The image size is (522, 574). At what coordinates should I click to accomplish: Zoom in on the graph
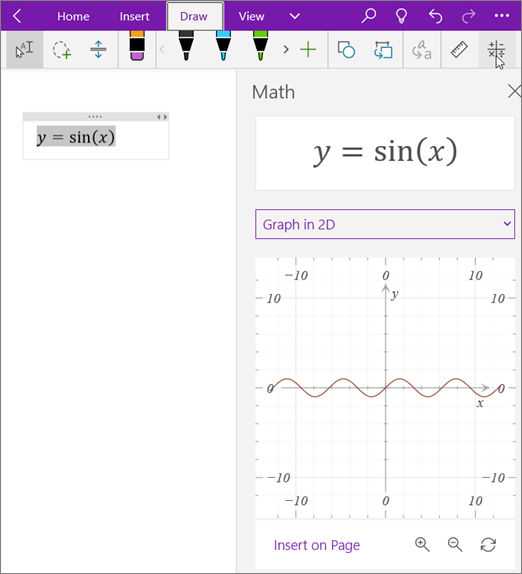422,544
